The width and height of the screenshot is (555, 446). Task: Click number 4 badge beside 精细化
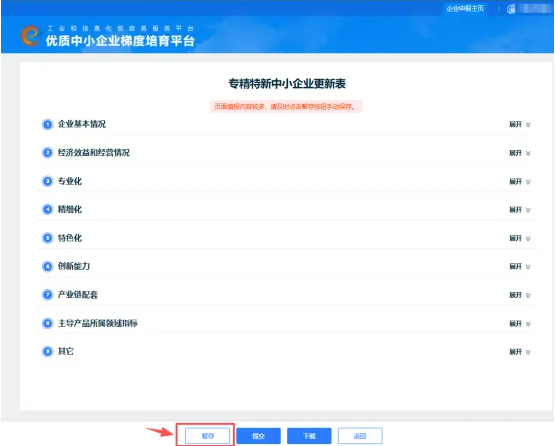pos(47,210)
